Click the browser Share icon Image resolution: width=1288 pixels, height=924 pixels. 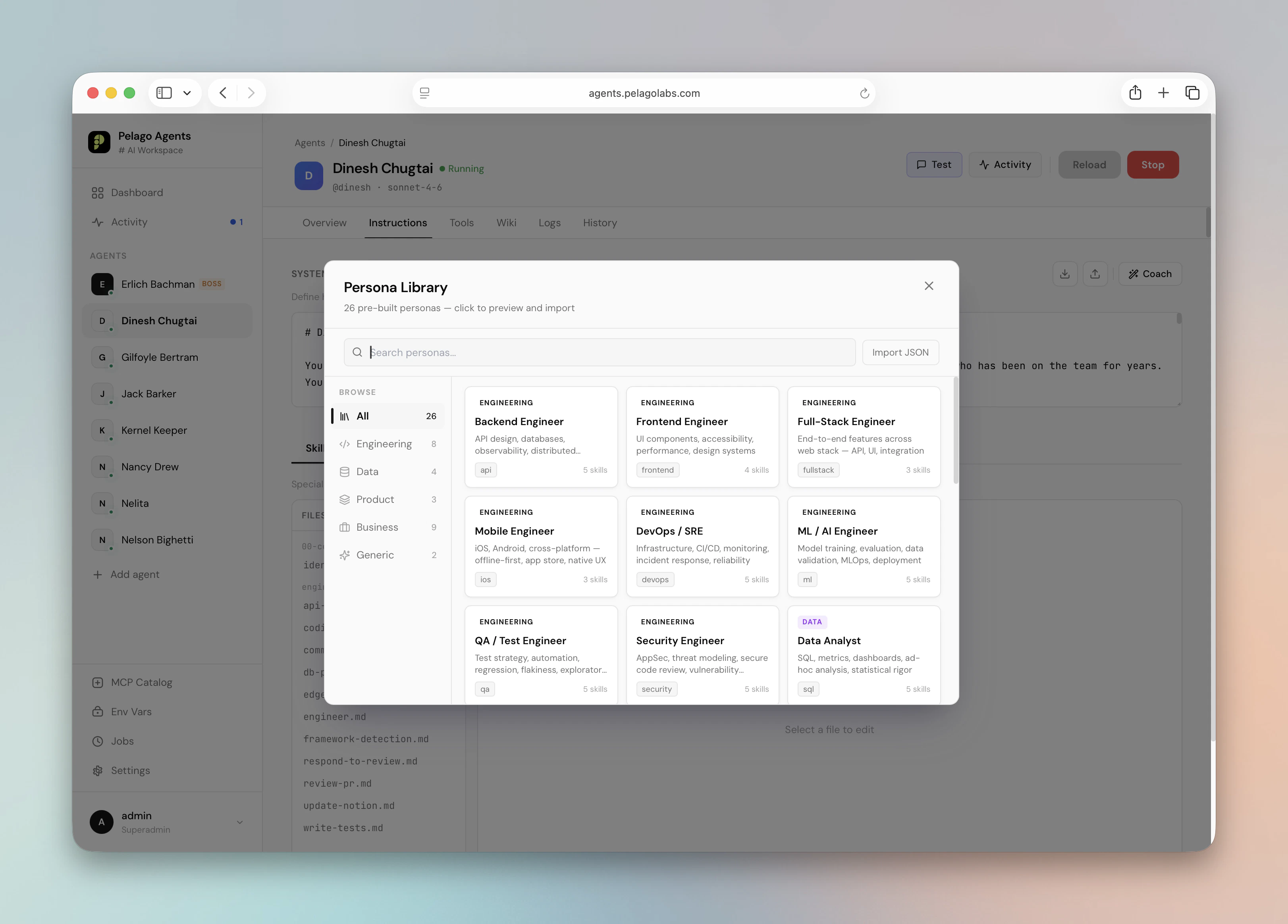1135,92
